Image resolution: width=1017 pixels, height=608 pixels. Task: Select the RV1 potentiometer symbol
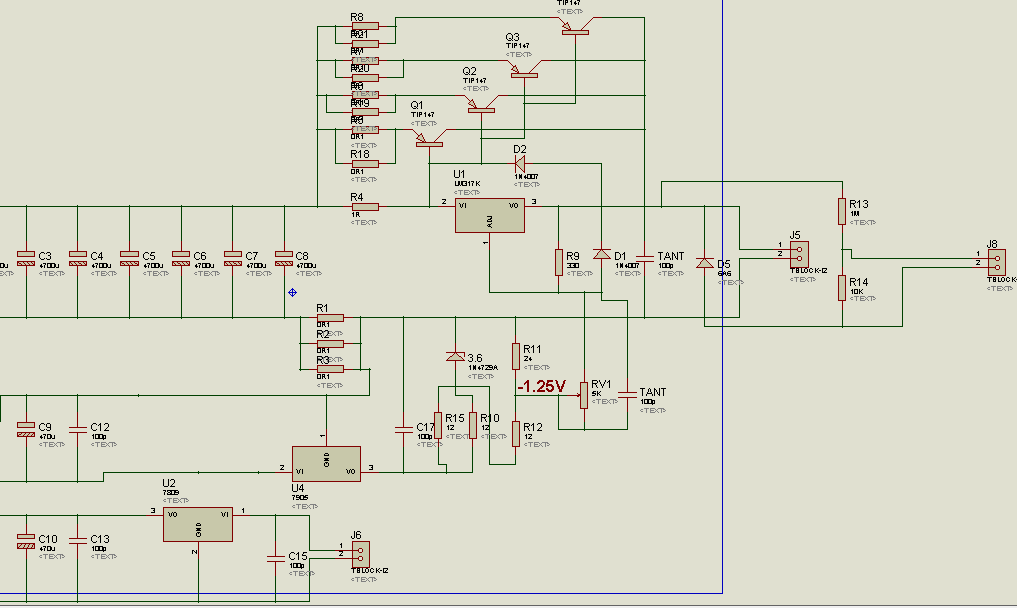584,395
